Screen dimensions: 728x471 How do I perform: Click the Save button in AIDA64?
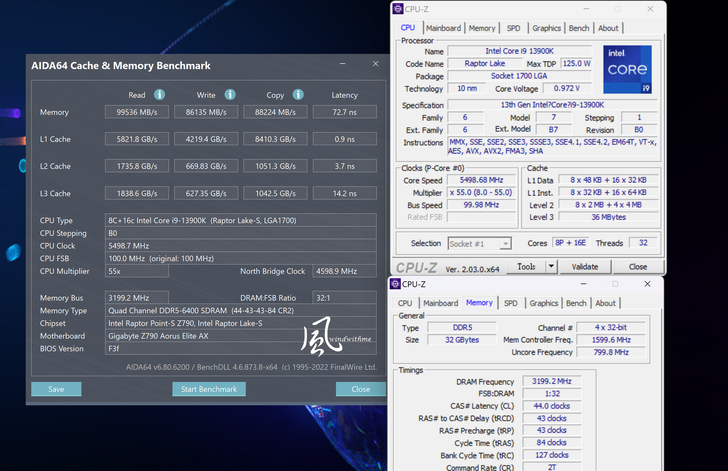[56, 389]
